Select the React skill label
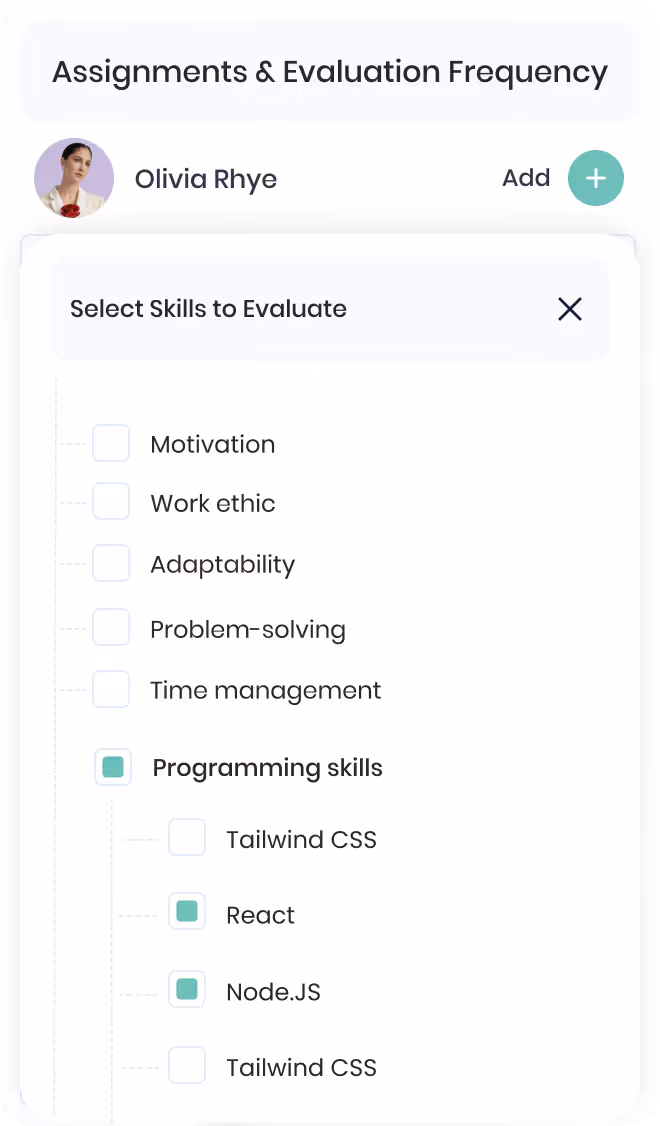Viewport: 660px width, 1126px height. [x=260, y=915]
